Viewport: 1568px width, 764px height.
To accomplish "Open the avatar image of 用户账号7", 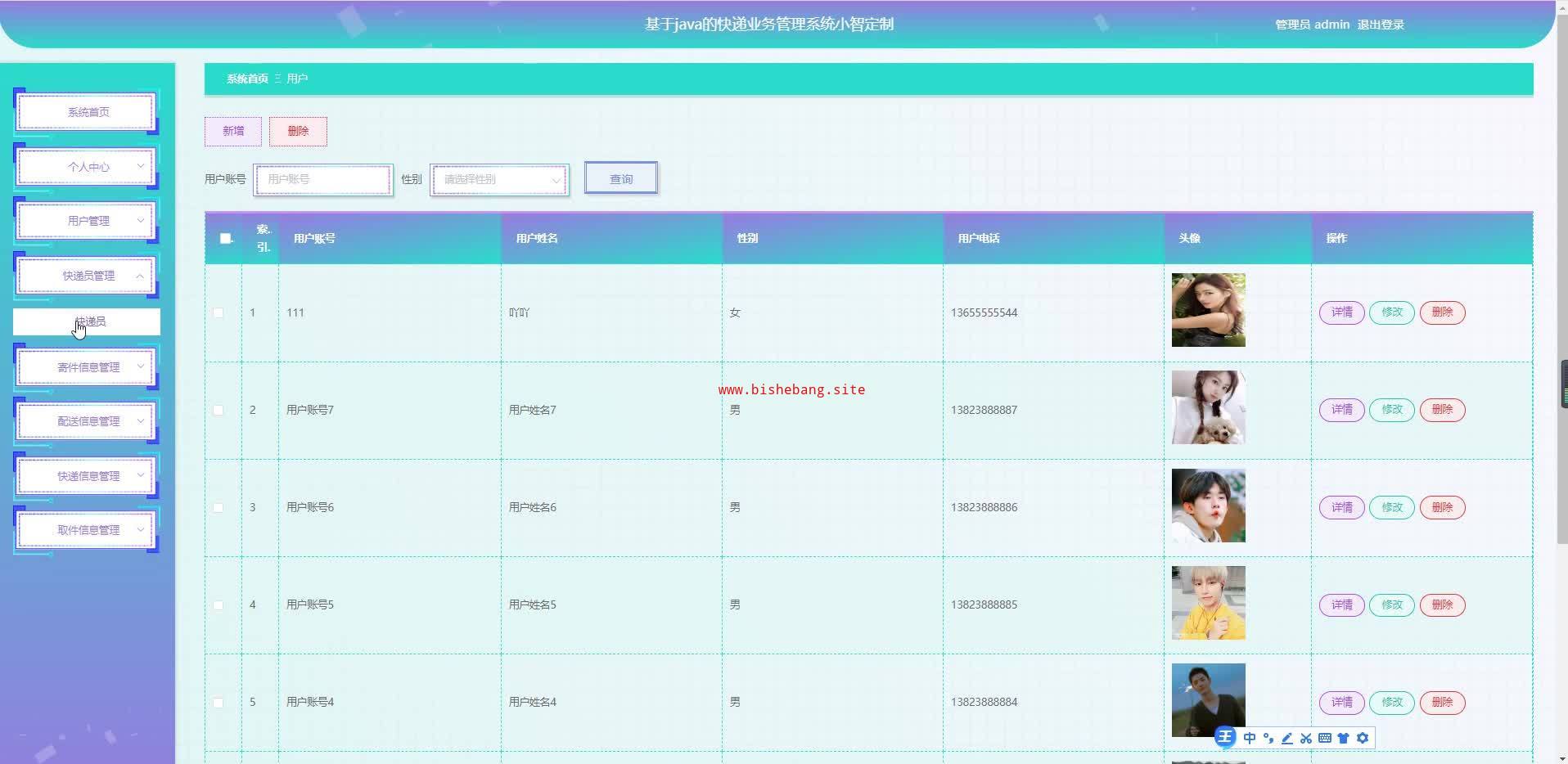I will click(x=1208, y=407).
